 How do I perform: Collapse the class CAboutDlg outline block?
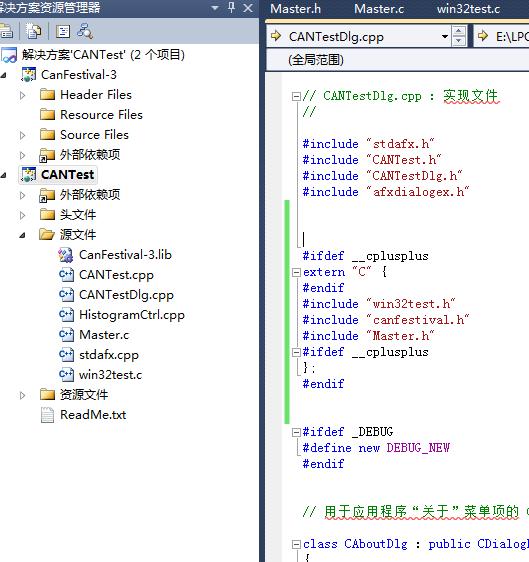[296, 545]
